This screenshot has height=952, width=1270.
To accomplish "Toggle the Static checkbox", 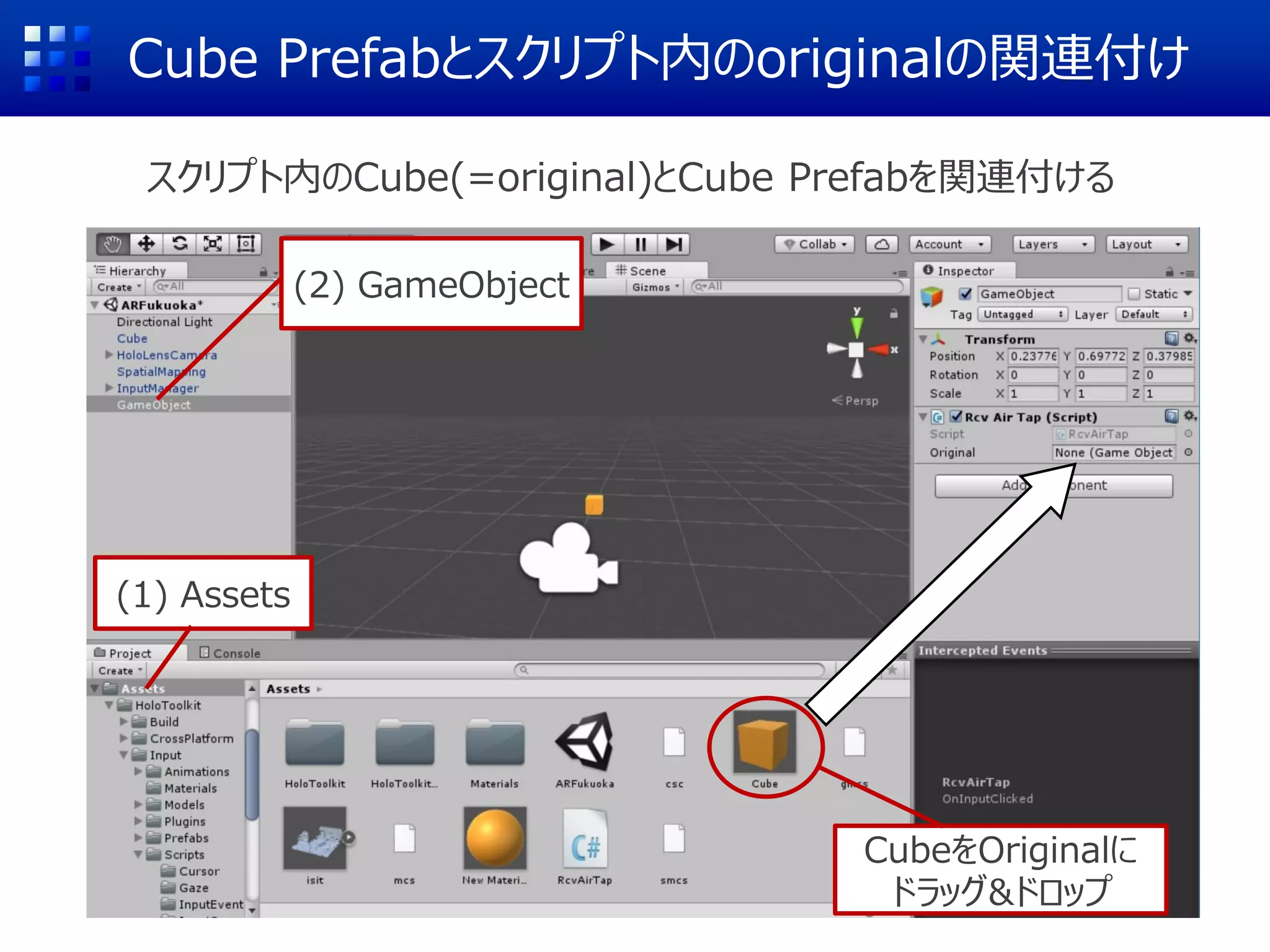I will (1134, 294).
